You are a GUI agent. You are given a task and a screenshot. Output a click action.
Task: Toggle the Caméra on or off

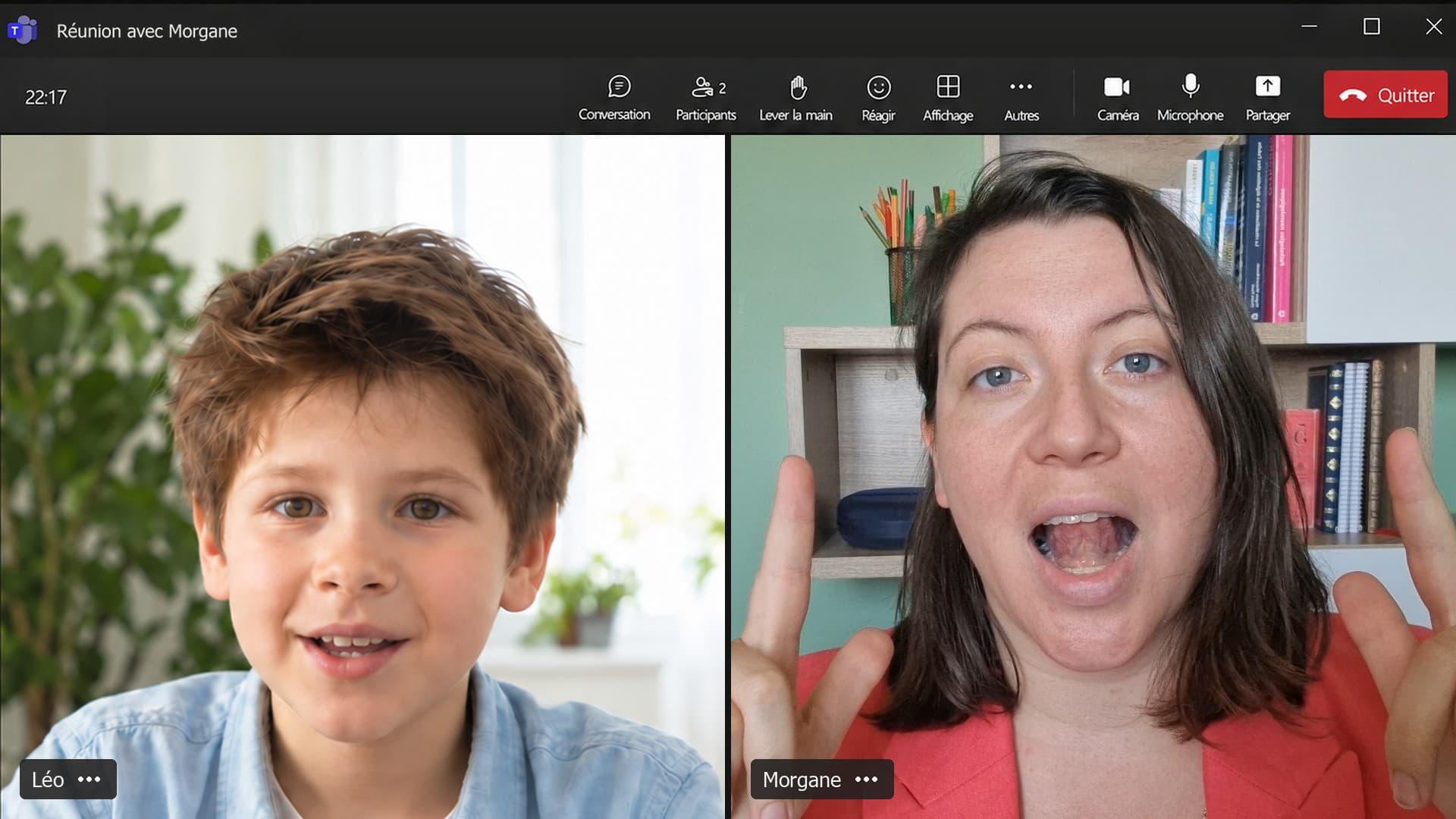pyautogui.click(x=1118, y=98)
